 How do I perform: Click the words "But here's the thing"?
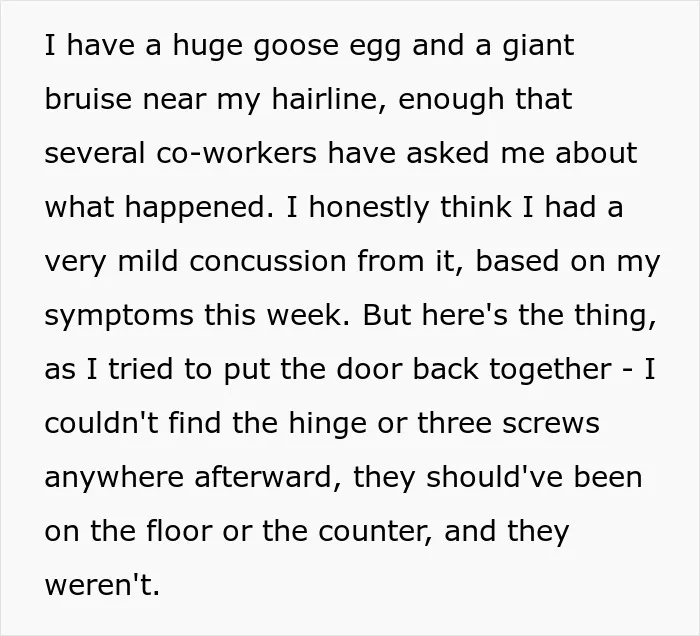[x=506, y=317]
